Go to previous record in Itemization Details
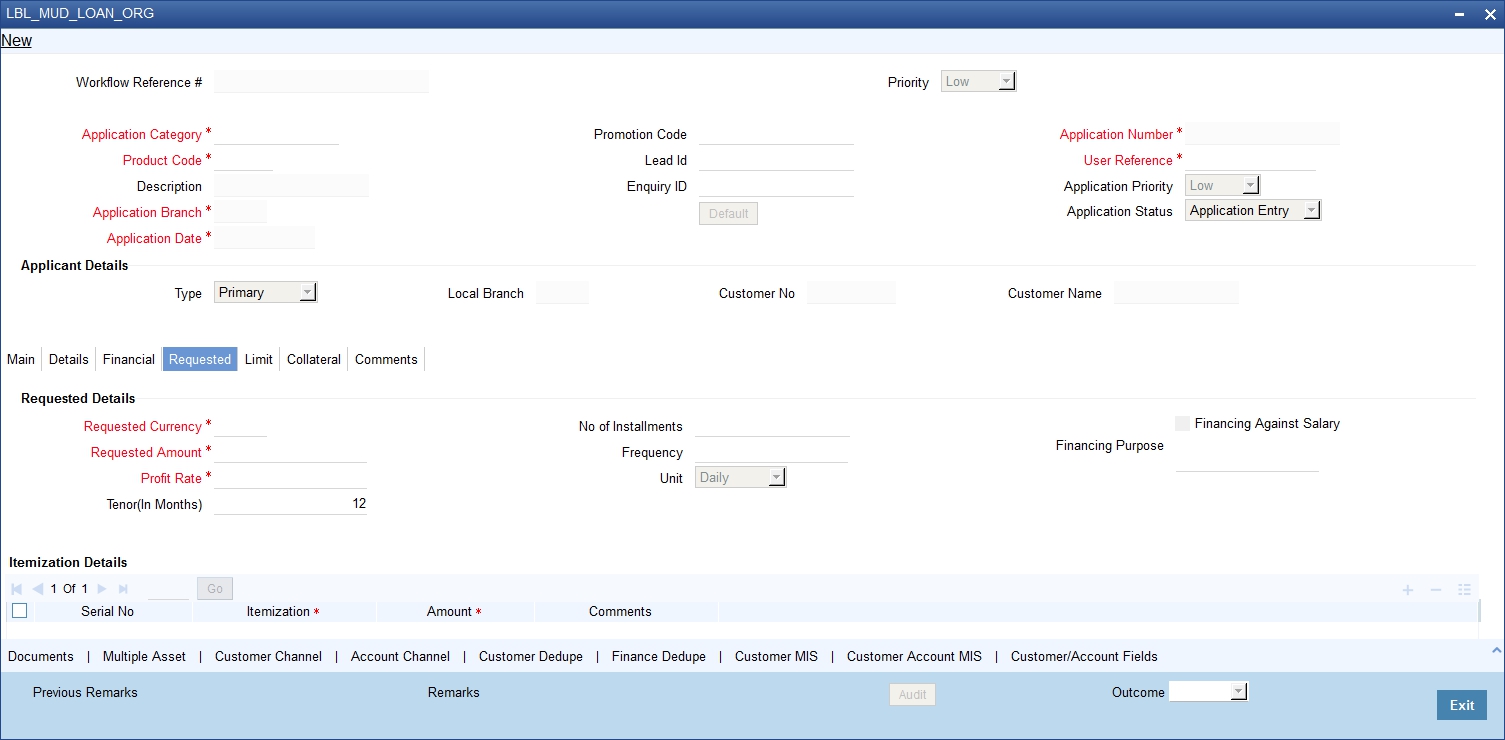This screenshot has width=1505, height=740. (x=38, y=589)
